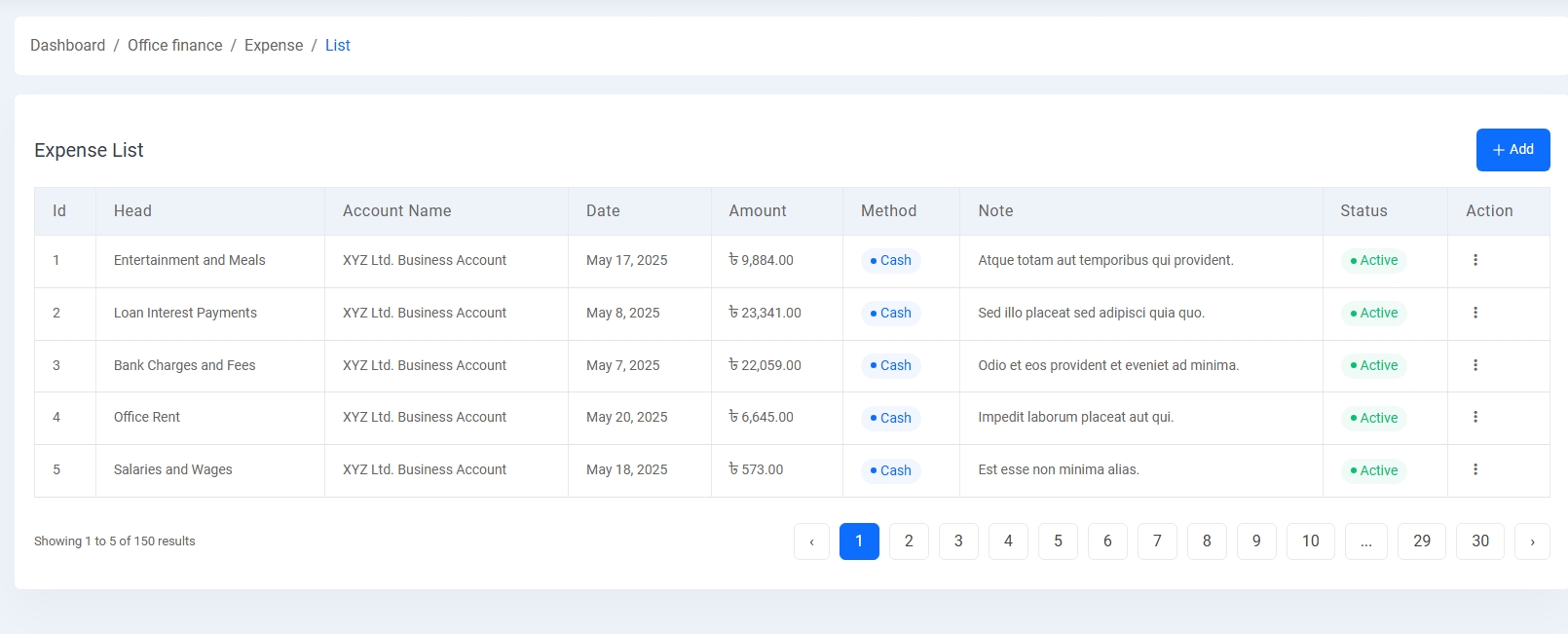Go to pagination page 29
The width and height of the screenshot is (1568, 634).
pos(1422,541)
